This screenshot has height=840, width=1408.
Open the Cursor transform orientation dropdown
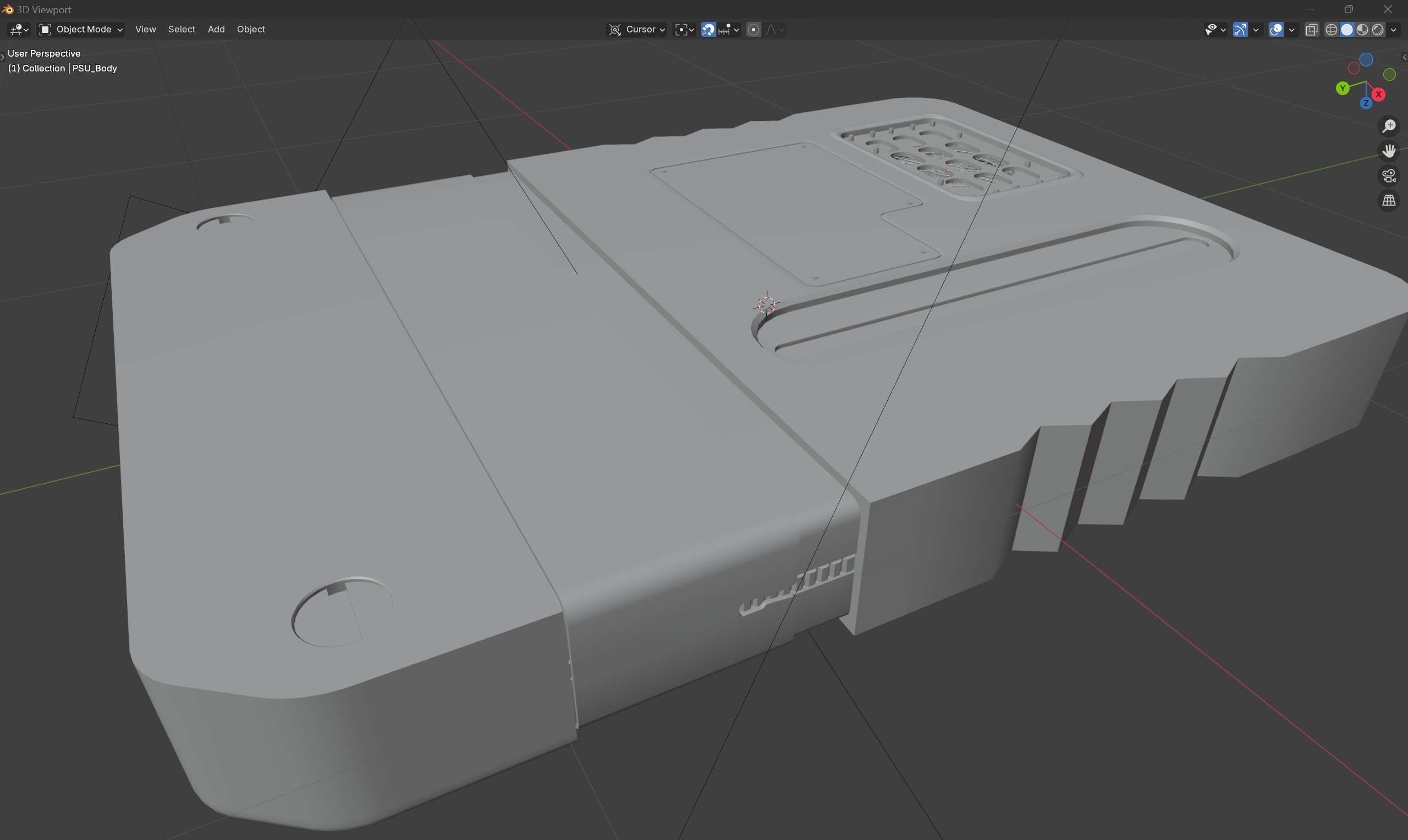tap(636, 30)
